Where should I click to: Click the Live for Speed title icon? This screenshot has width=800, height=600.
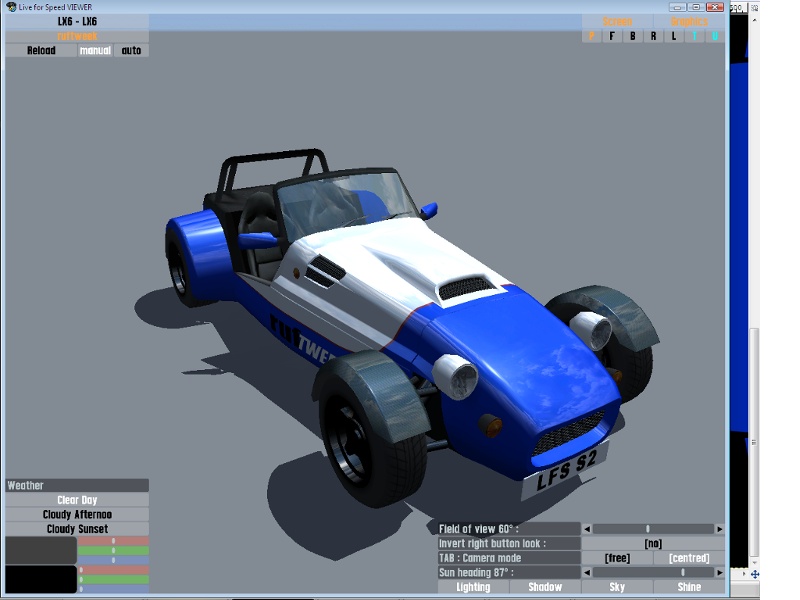point(10,7)
